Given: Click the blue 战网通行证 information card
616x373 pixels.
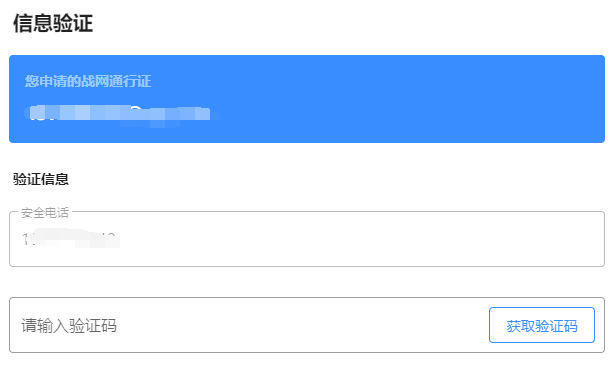Looking at the screenshot, I should click(x=307, y=99).
